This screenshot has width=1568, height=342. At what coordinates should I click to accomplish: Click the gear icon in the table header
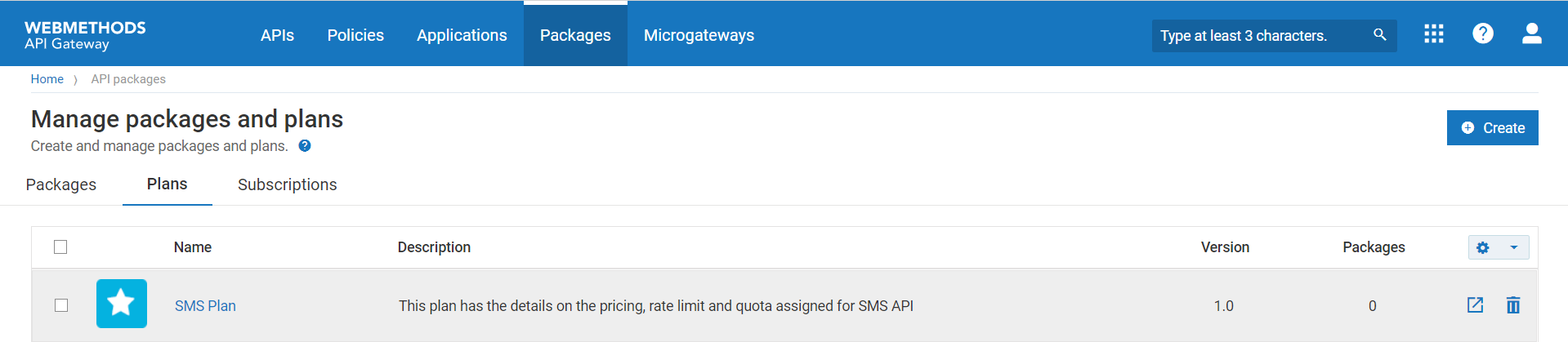(x=1483, y=247)
